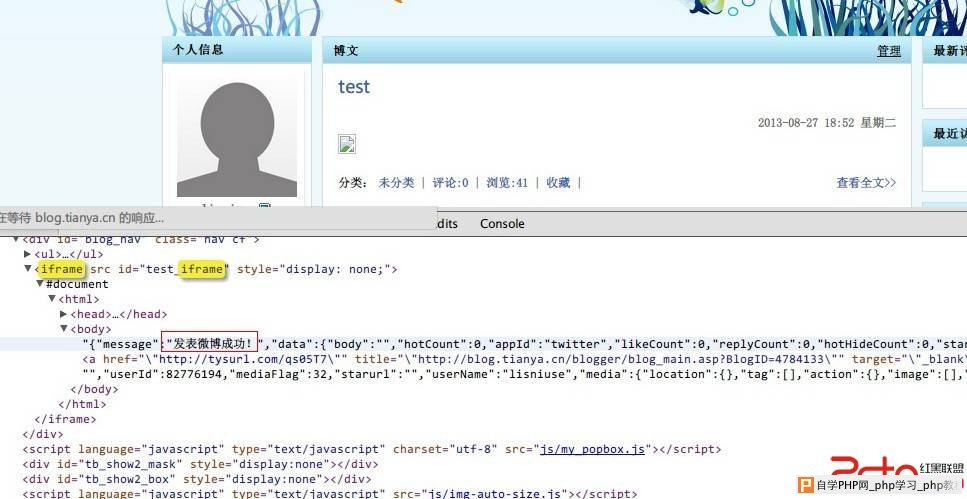Click the 发表微博成功! message text
The width and height of the screenshot is (967, 499).
pos(210,344)
